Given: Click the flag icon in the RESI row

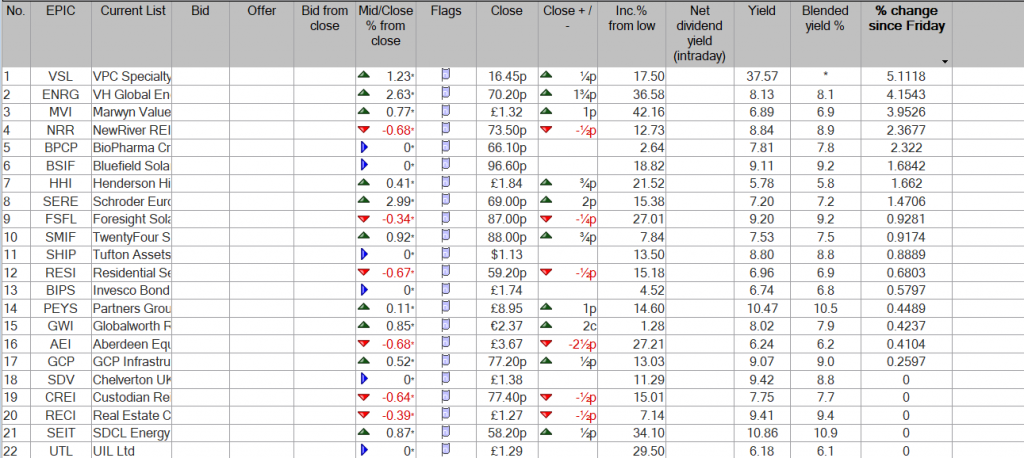Looking at the screenshot, I should click(446, 270).
